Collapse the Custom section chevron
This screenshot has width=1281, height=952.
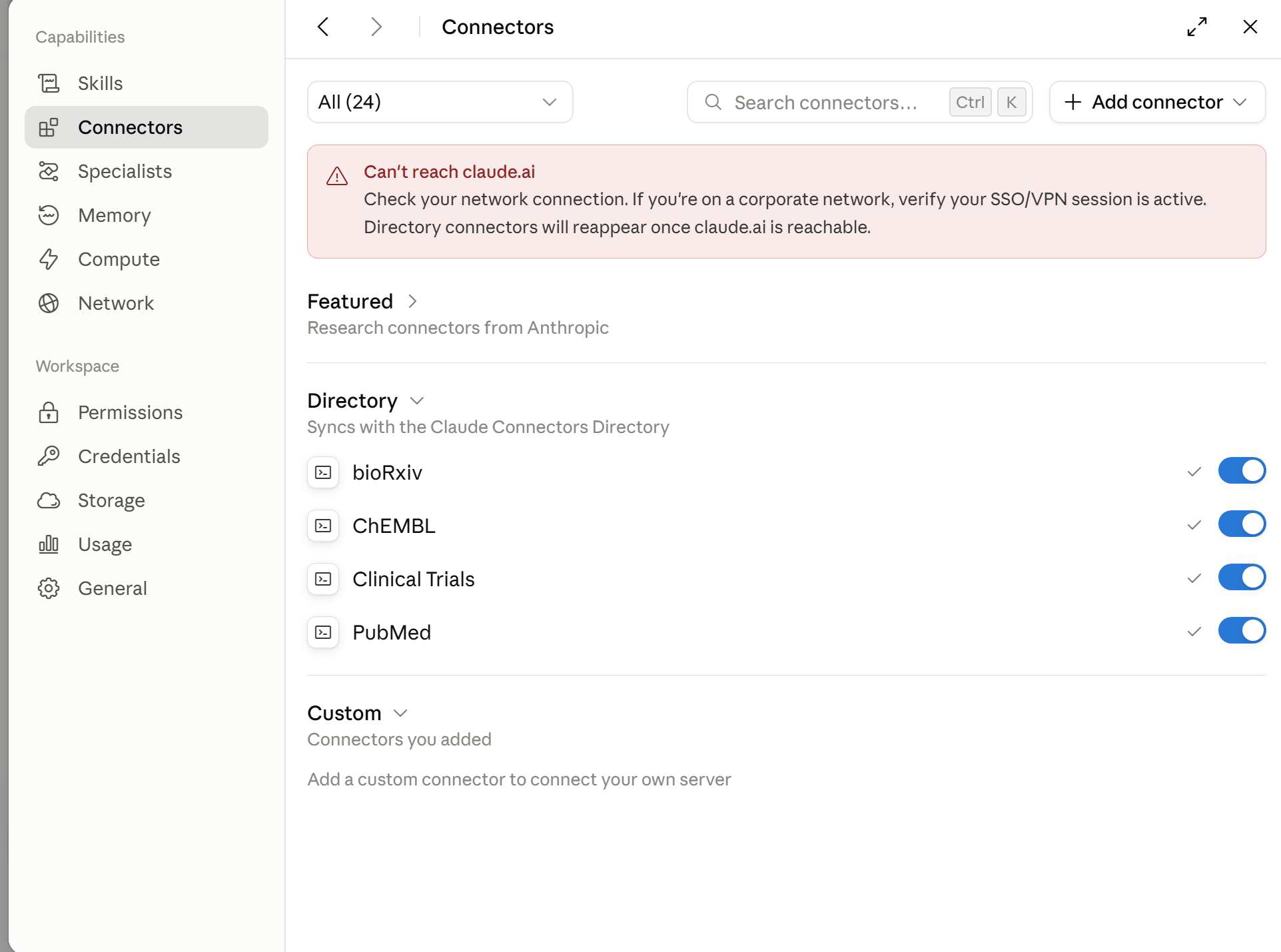[x=400, y=713]
